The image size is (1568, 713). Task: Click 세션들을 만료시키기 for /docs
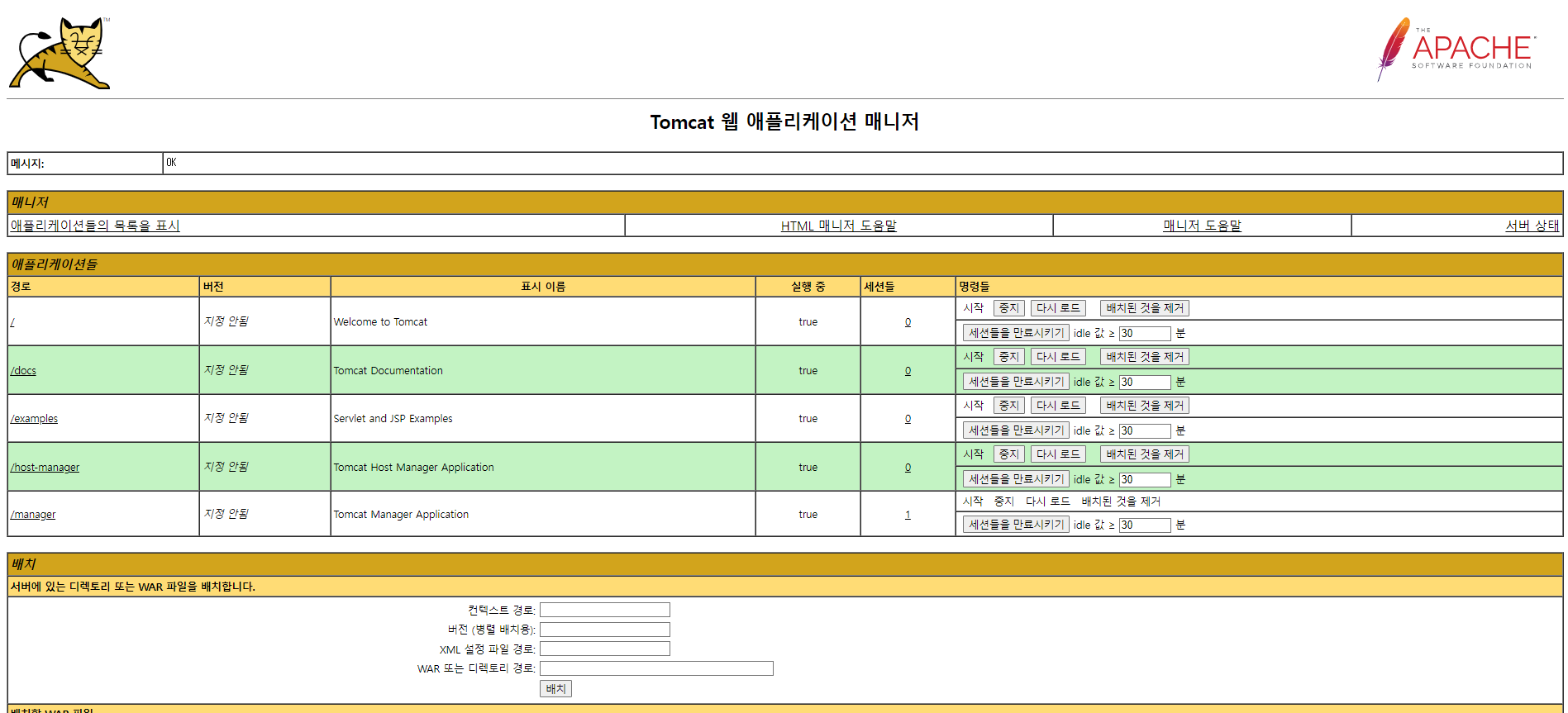tap(1016, 382)
